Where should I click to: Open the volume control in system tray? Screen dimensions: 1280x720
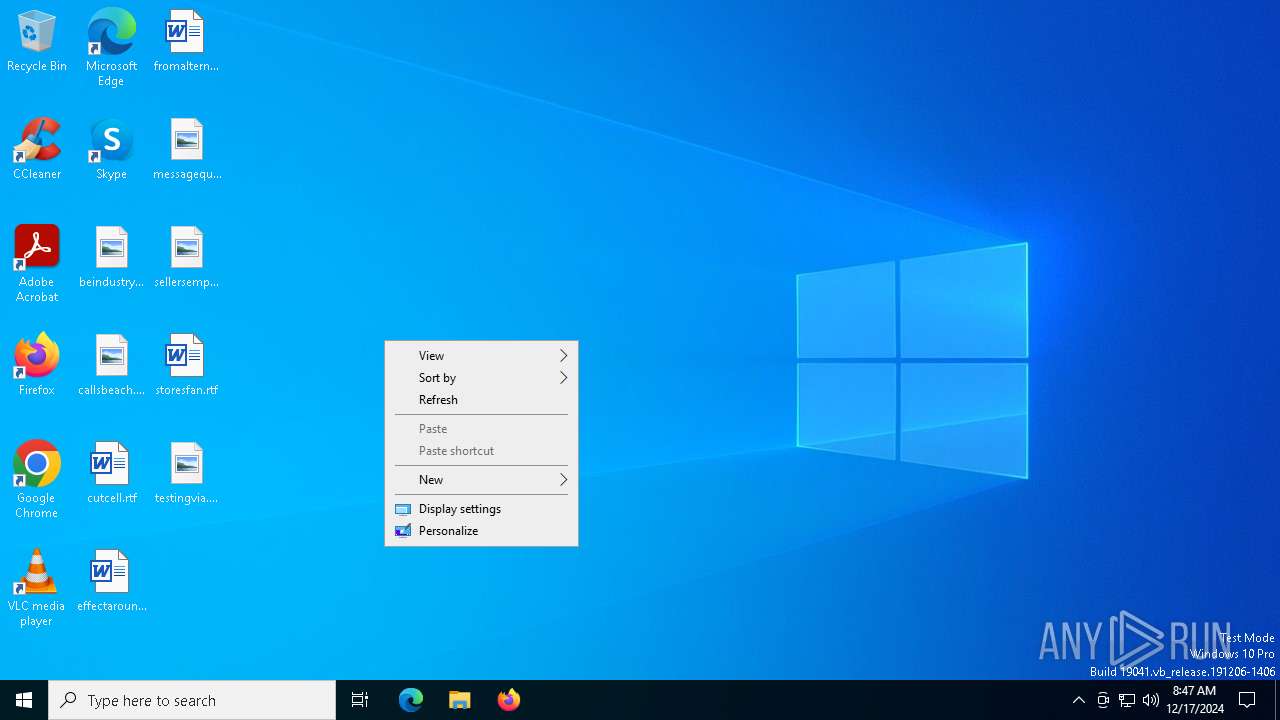pos(1151,700)
